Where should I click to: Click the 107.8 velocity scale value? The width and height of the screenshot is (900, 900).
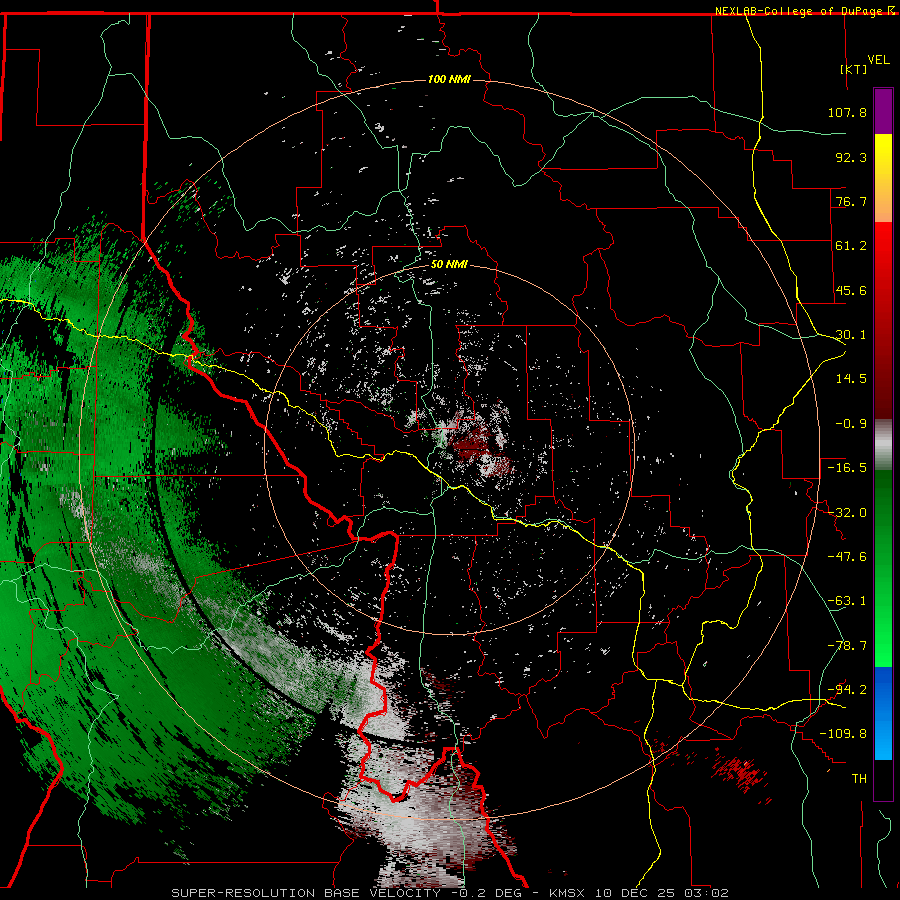847,112
